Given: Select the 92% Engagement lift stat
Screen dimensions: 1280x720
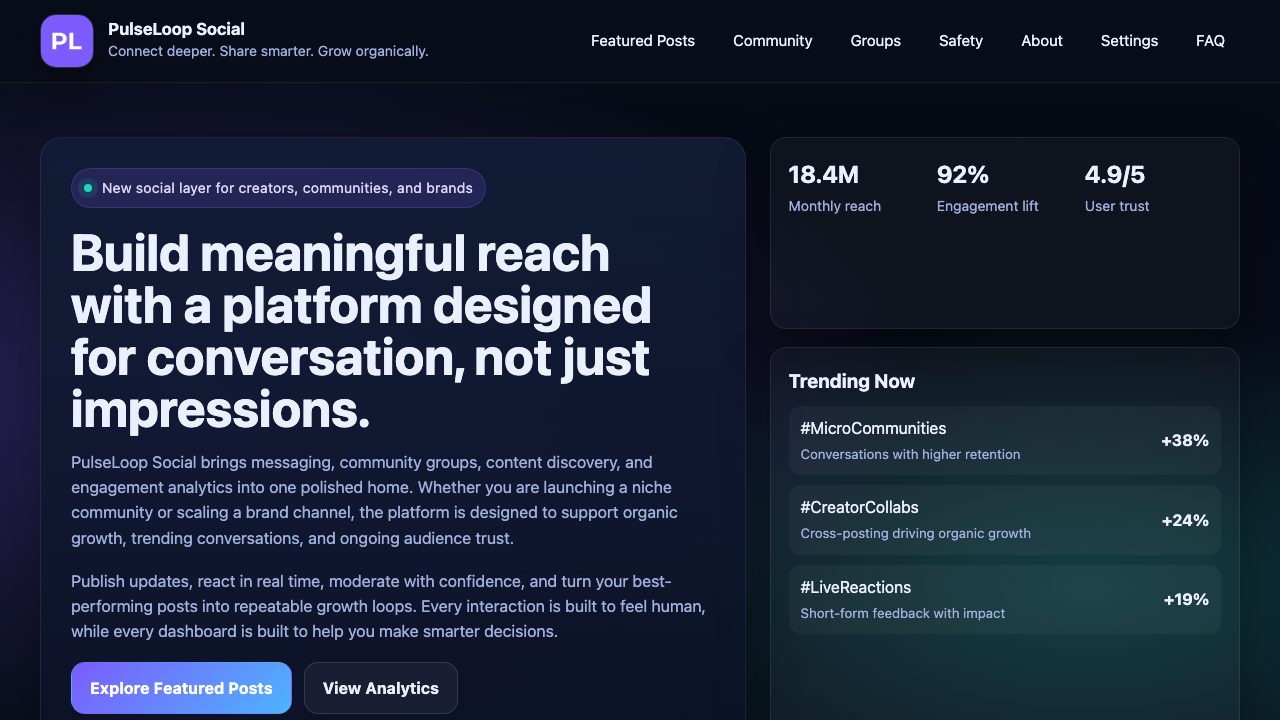Looking at the screenshot, I should (x=987, y=189).
